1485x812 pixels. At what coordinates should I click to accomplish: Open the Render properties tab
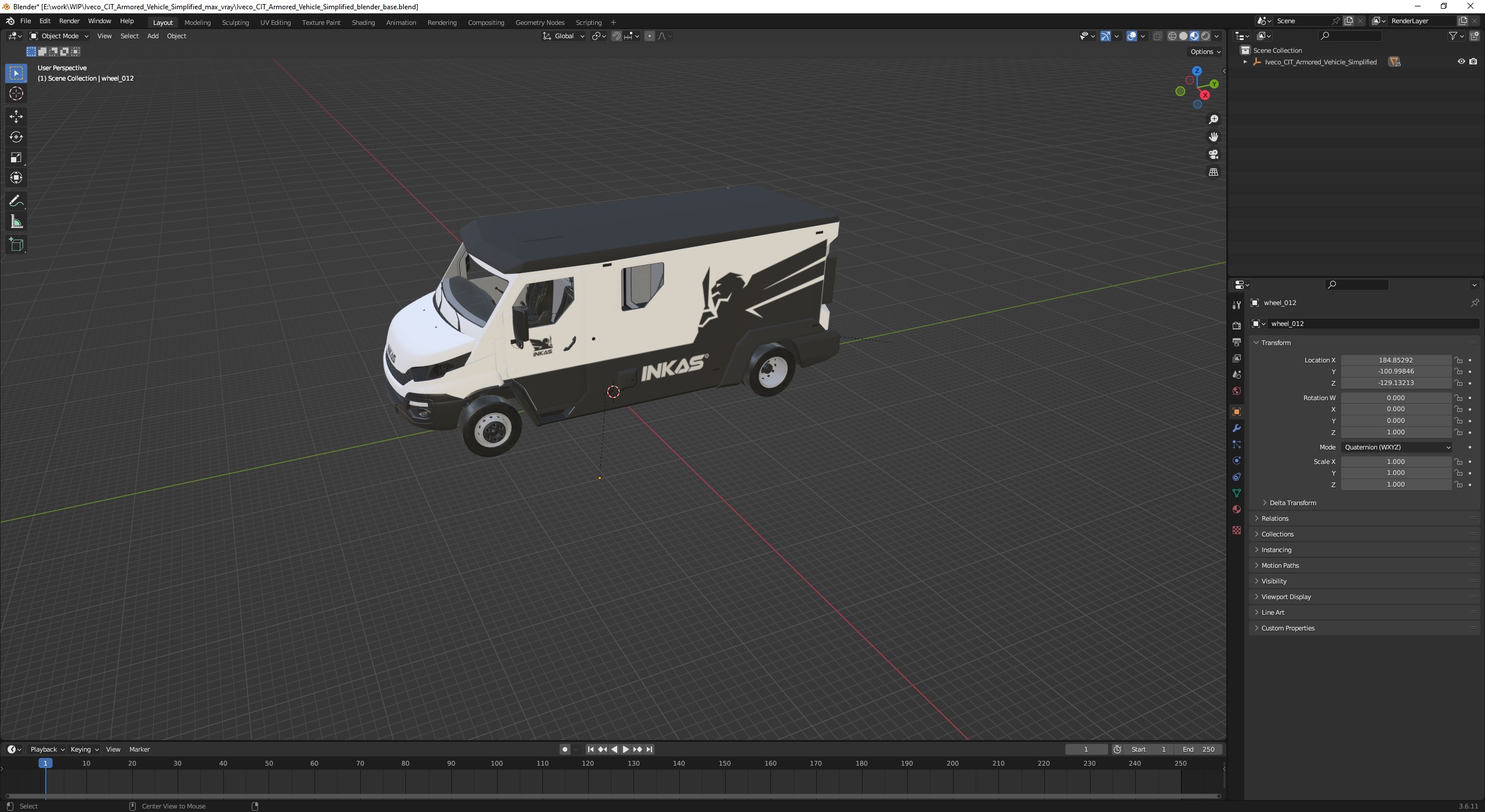tap(1237, 325)
